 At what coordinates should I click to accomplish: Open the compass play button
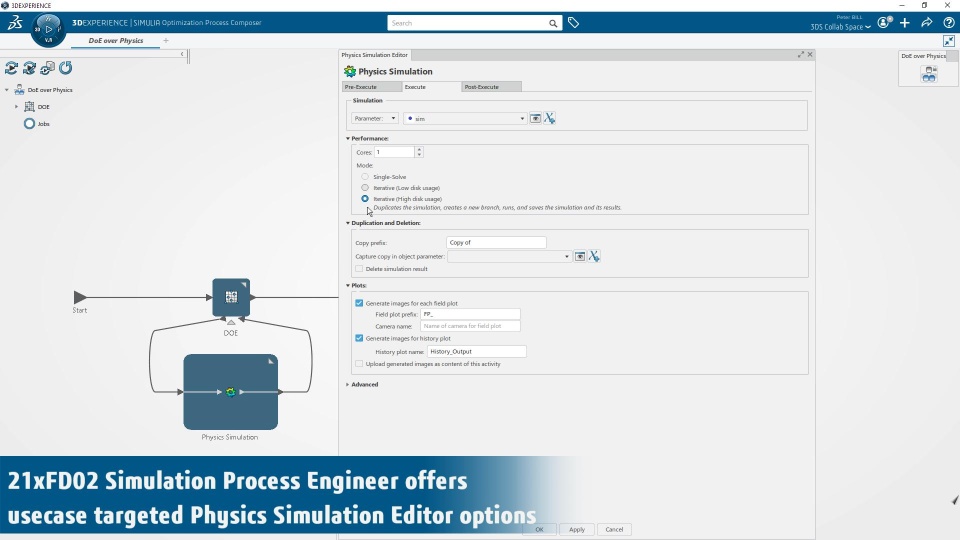point(48,29)
